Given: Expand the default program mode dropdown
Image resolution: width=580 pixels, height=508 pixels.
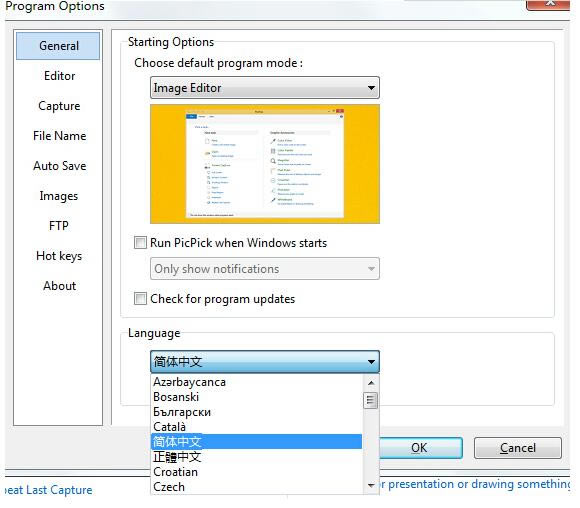Looking at the screenshot, I should click(264, 88).
